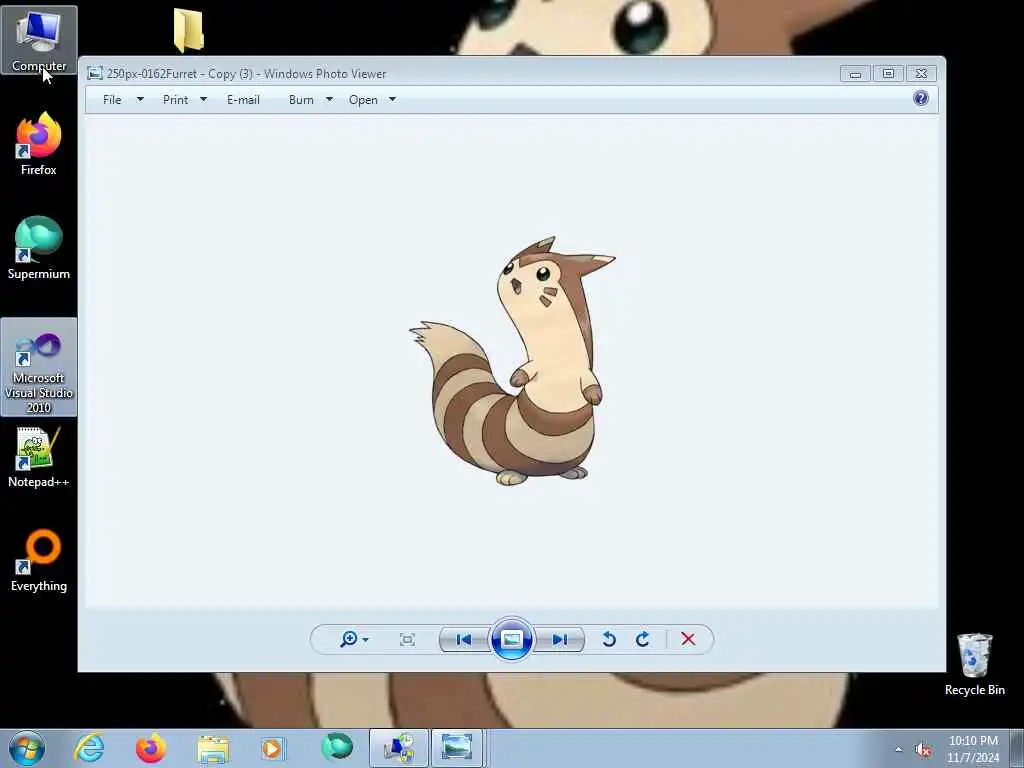Viewport: 1024px width, 768px height.
Task: Click the E-mail command
Action: [244, 100]
